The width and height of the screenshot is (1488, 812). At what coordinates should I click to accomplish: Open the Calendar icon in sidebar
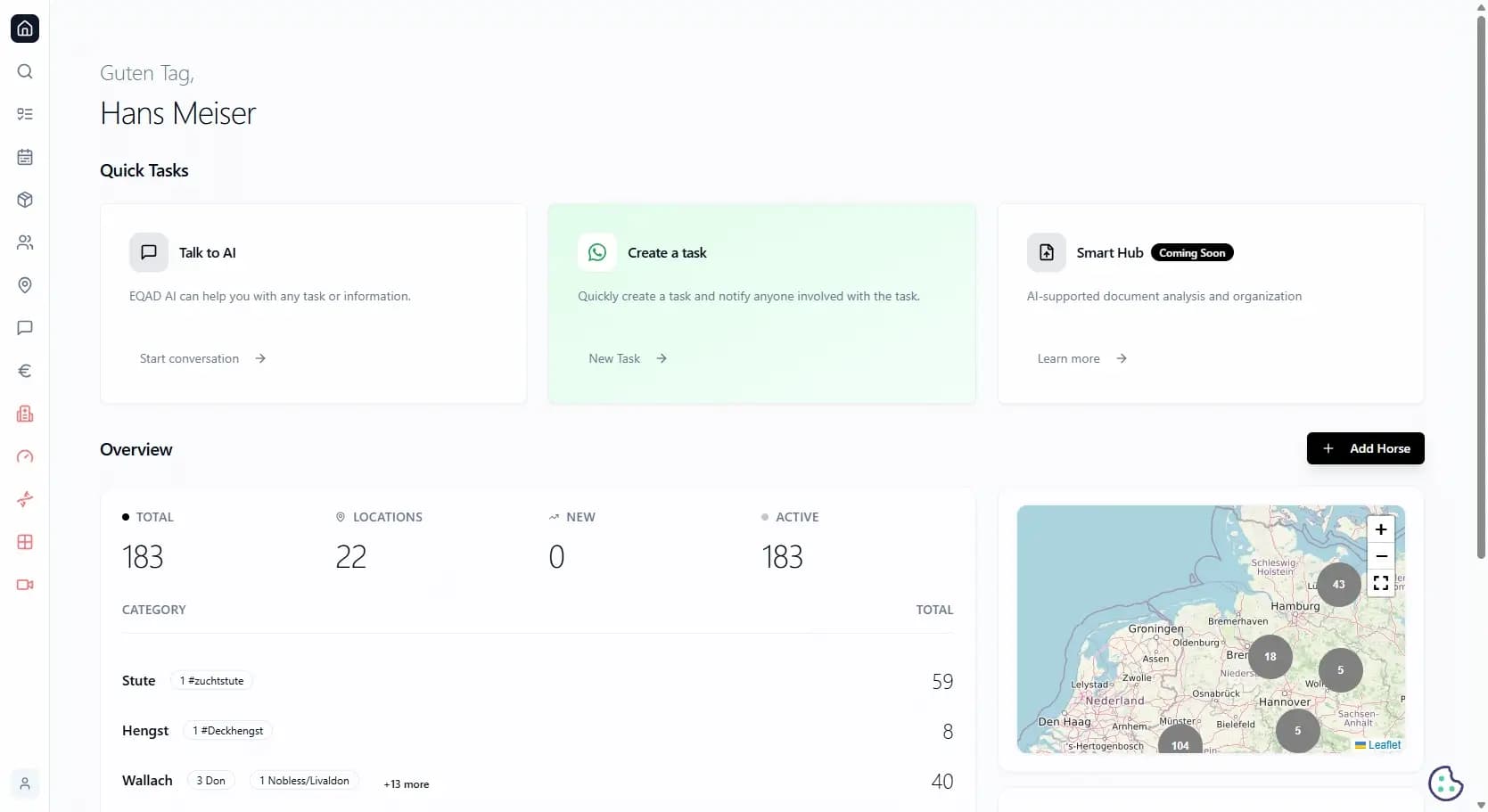click(24, 157)
